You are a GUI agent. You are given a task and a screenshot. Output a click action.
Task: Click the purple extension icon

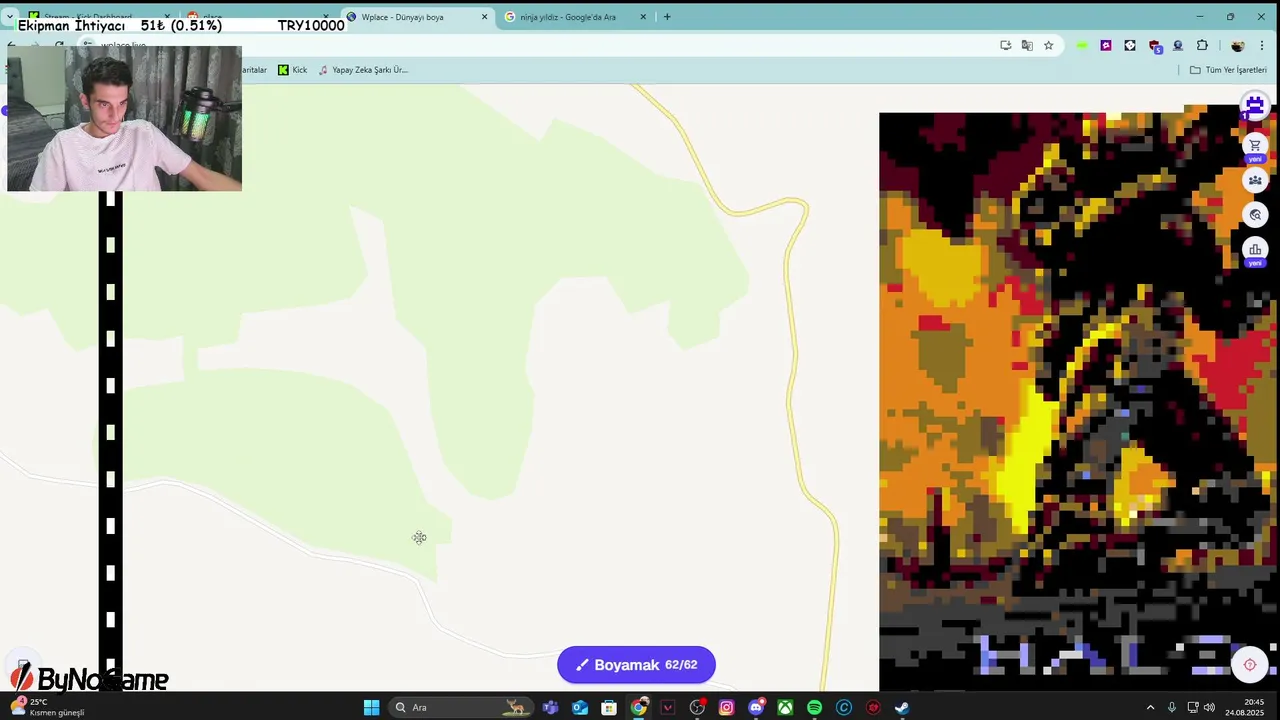click(x=1106, y=45)
